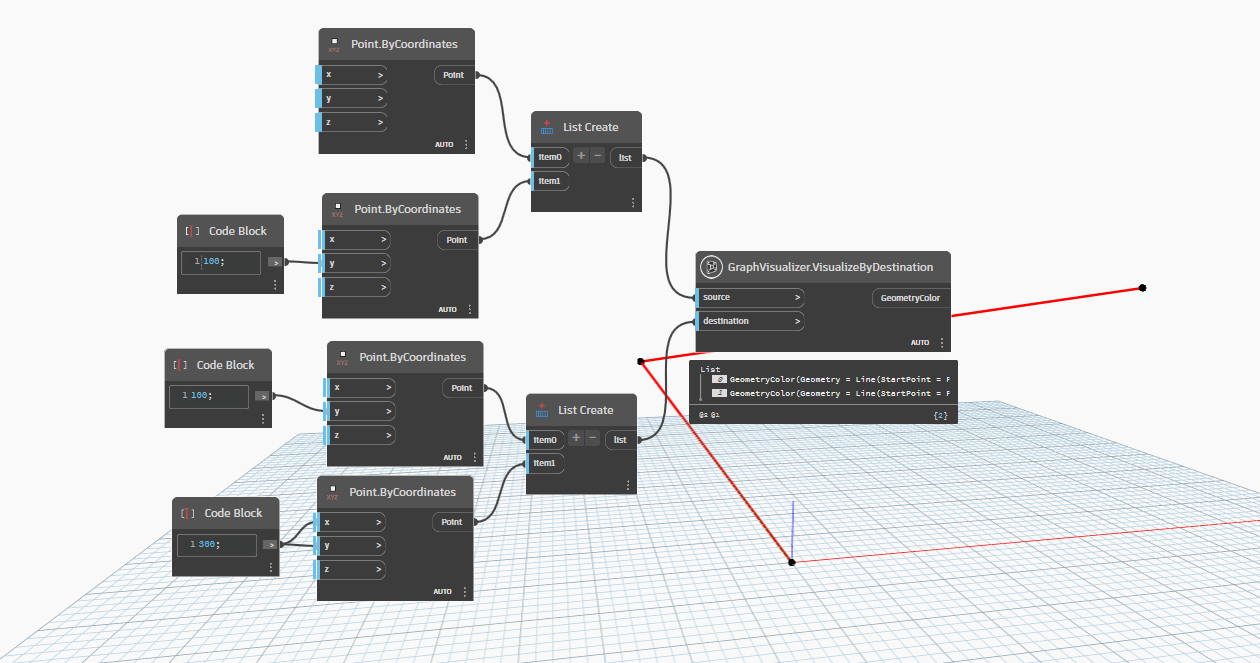1260x663 pixels.
Task: Click the GeometryColor output port
Action: coord(910,298)
